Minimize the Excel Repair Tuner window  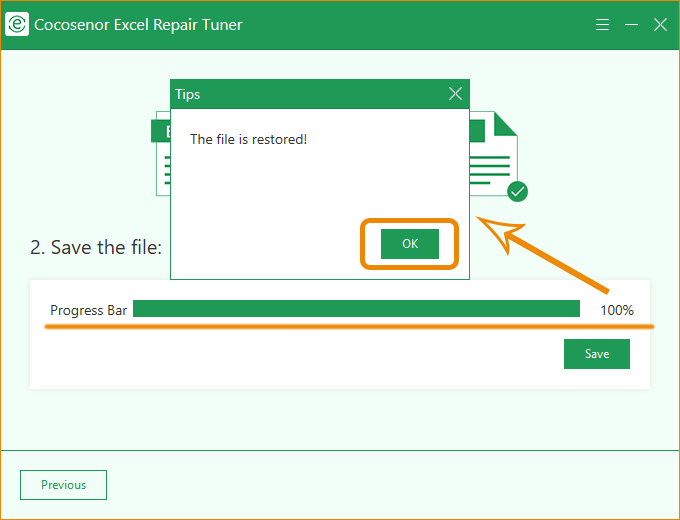[631, 25]
